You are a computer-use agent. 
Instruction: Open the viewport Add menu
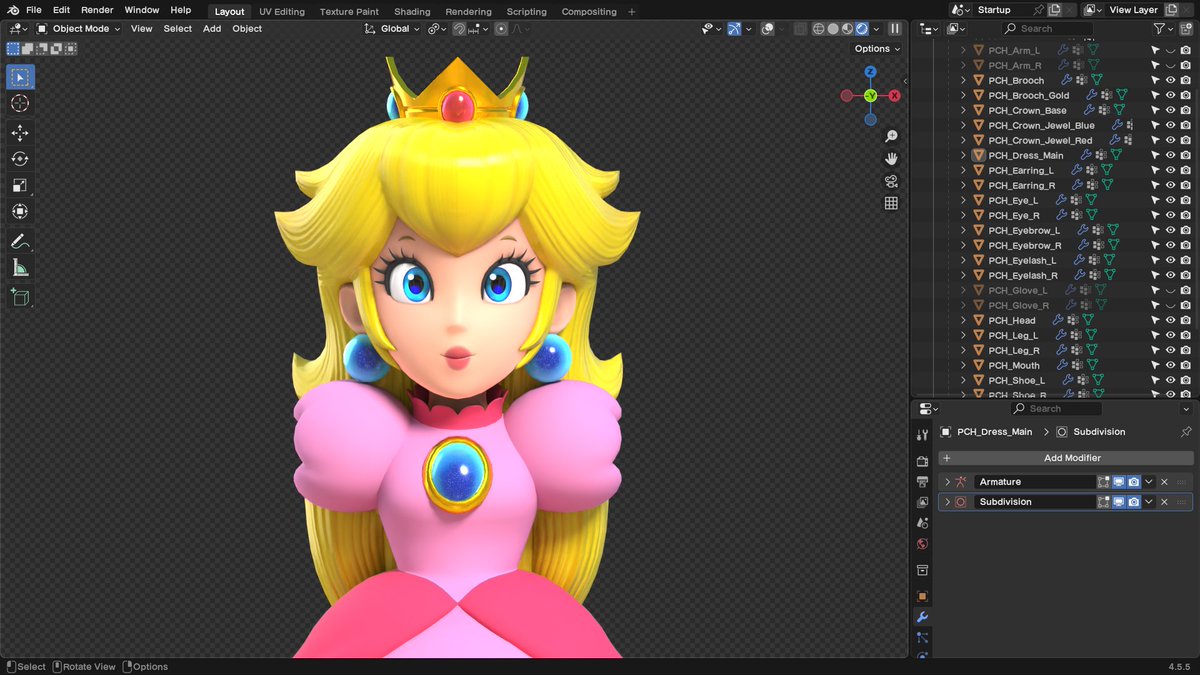tap(212, 29)
